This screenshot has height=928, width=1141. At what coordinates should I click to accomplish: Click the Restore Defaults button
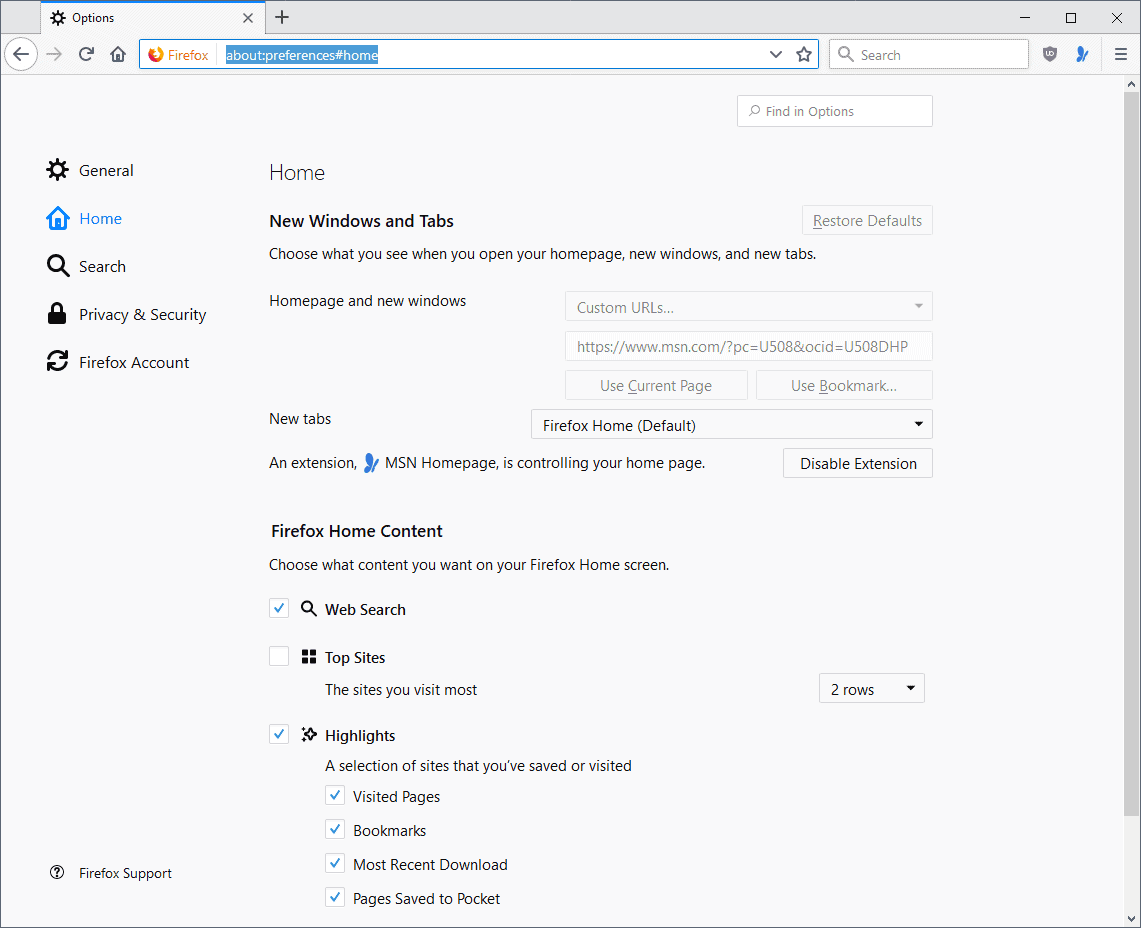pos(867,220)
